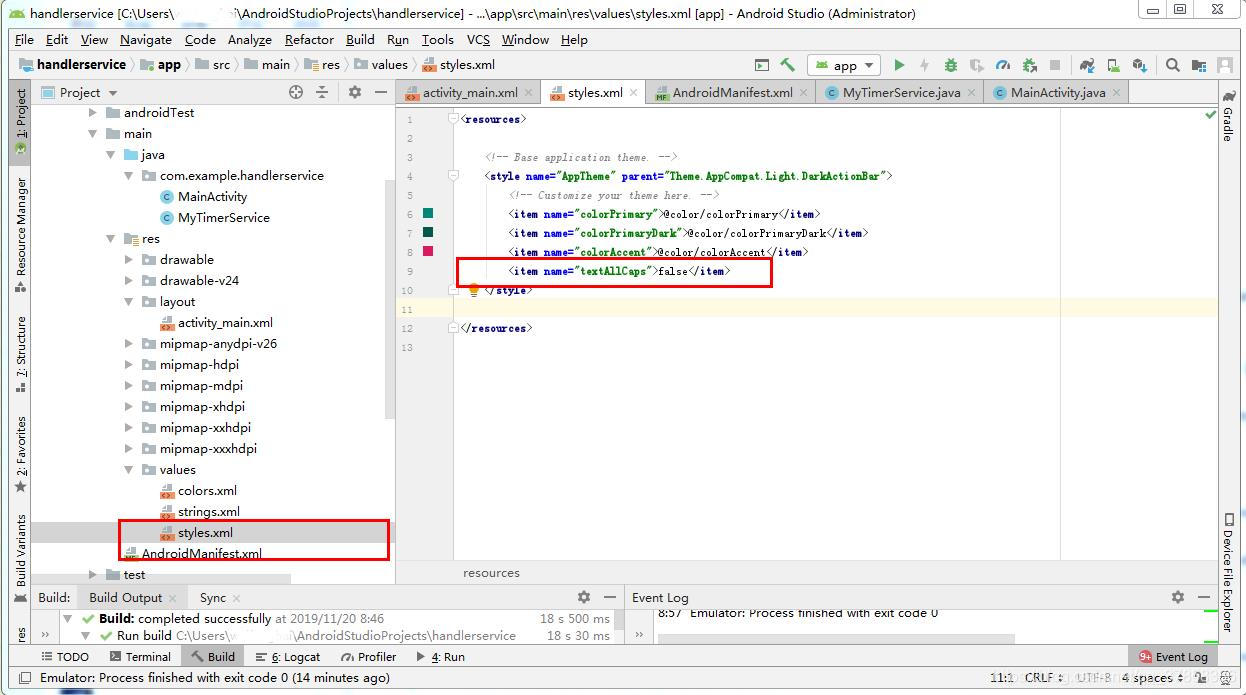This screenshot has width=1246, height=695.
Task: Select MyTimerService class in project tree
Action: click(223, 218)
